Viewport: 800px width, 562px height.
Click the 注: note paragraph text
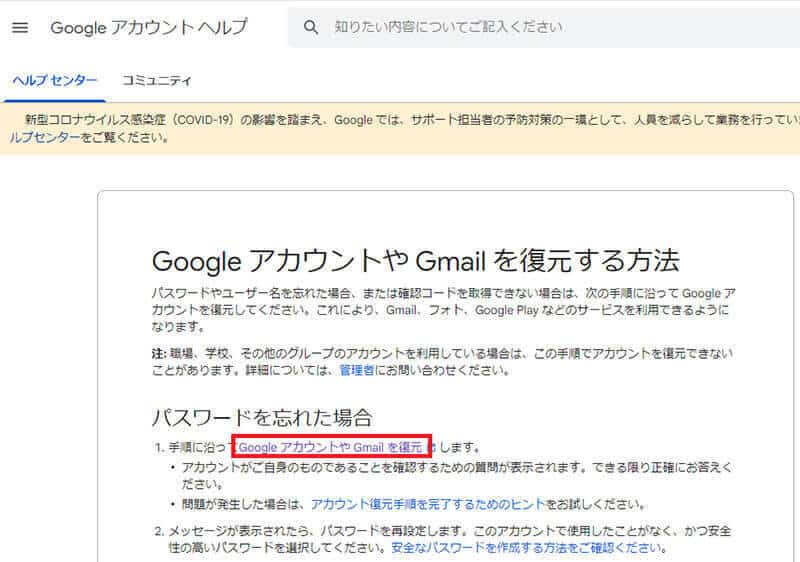click(x=442, y=362)
